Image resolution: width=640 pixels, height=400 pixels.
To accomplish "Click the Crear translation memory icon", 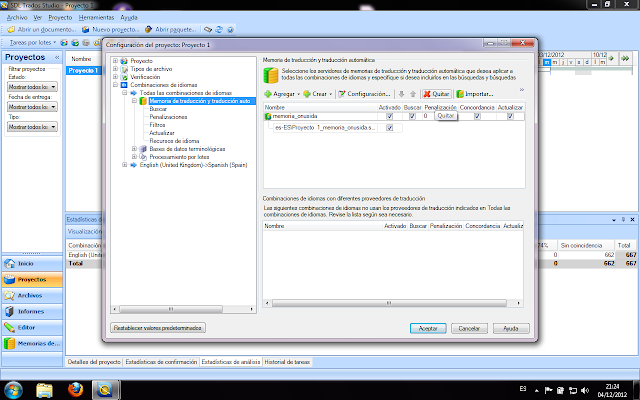I will coord(307,94).
